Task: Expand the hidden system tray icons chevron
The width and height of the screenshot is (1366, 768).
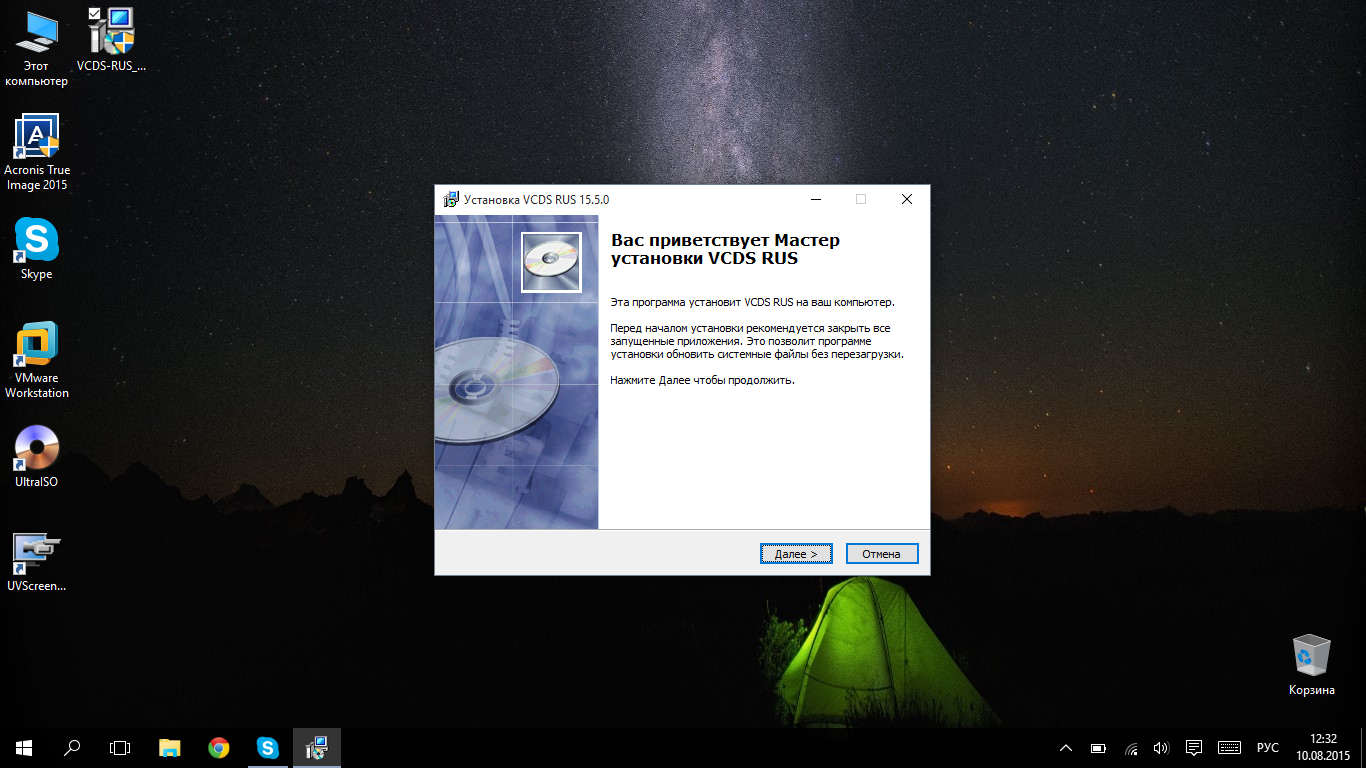Action: pyautogui.click(x=1066, y=747)
